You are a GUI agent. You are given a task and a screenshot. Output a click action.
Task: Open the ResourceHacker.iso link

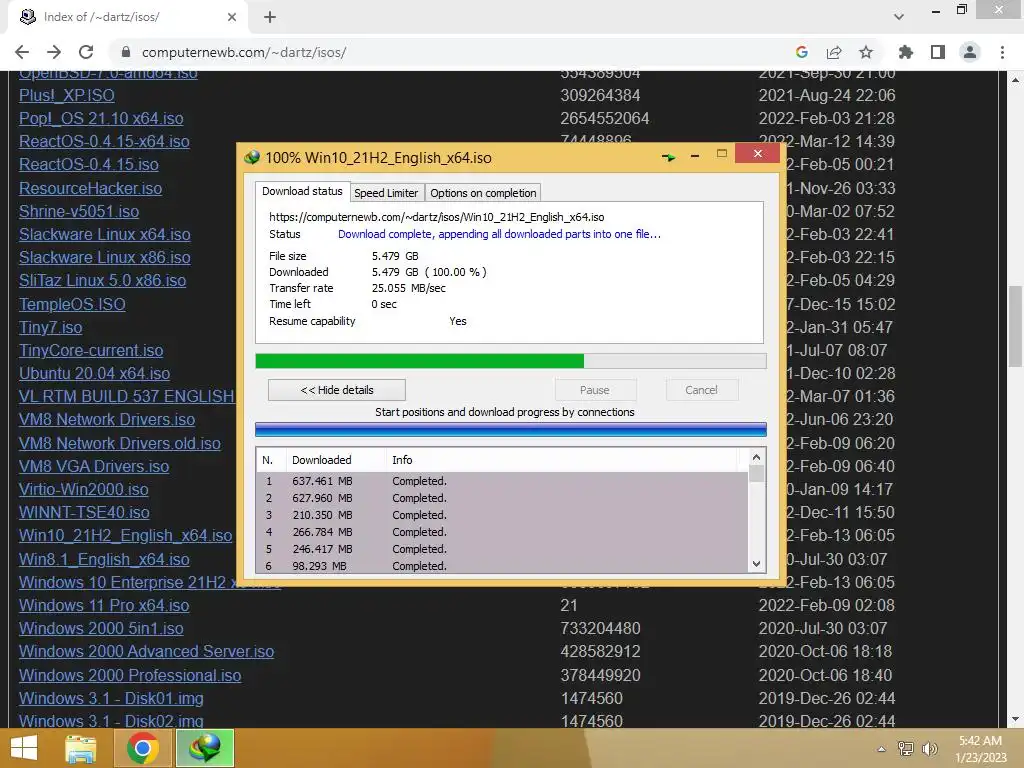(91, 188)
